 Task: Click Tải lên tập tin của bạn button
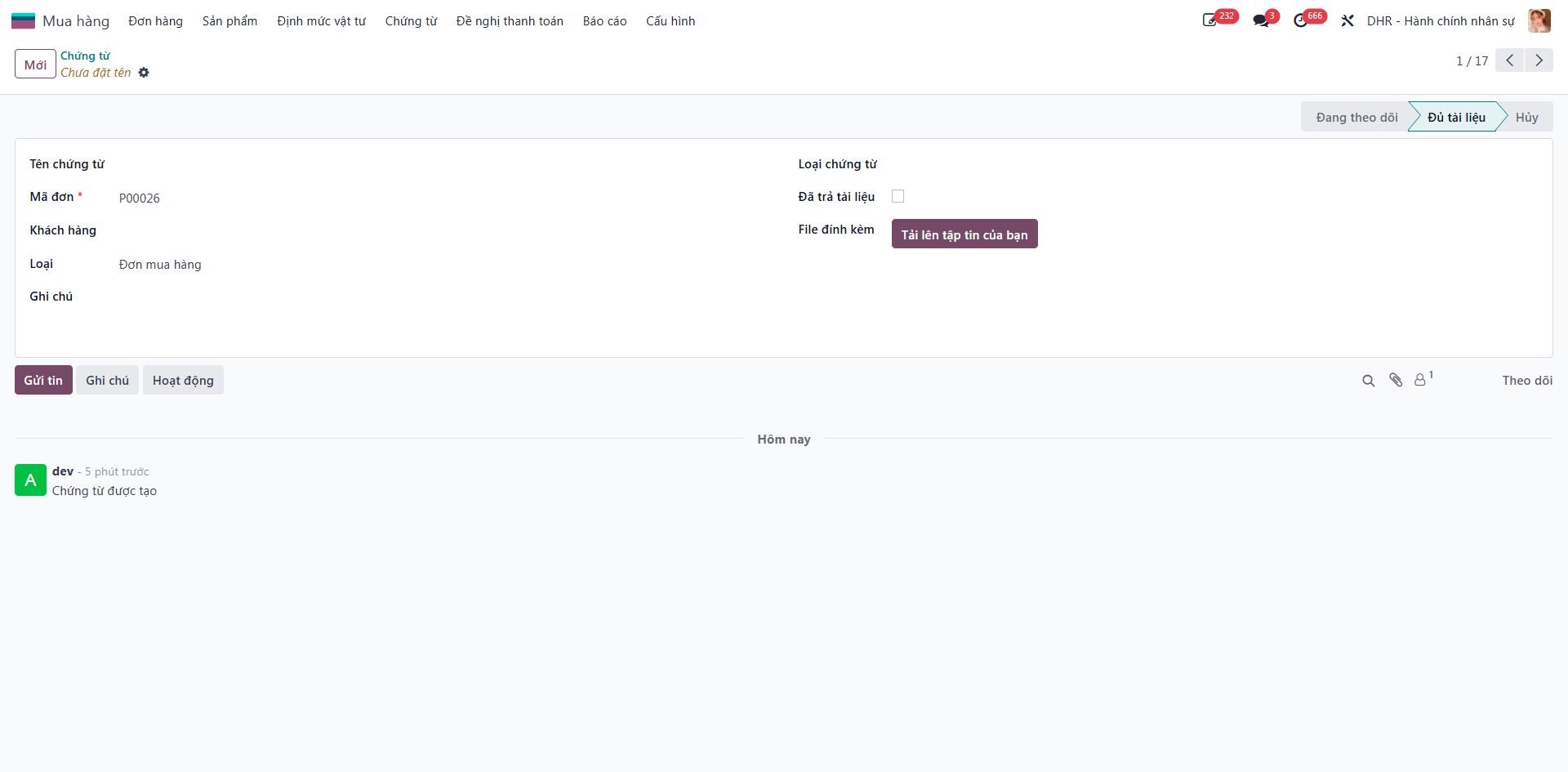[964, 234]
